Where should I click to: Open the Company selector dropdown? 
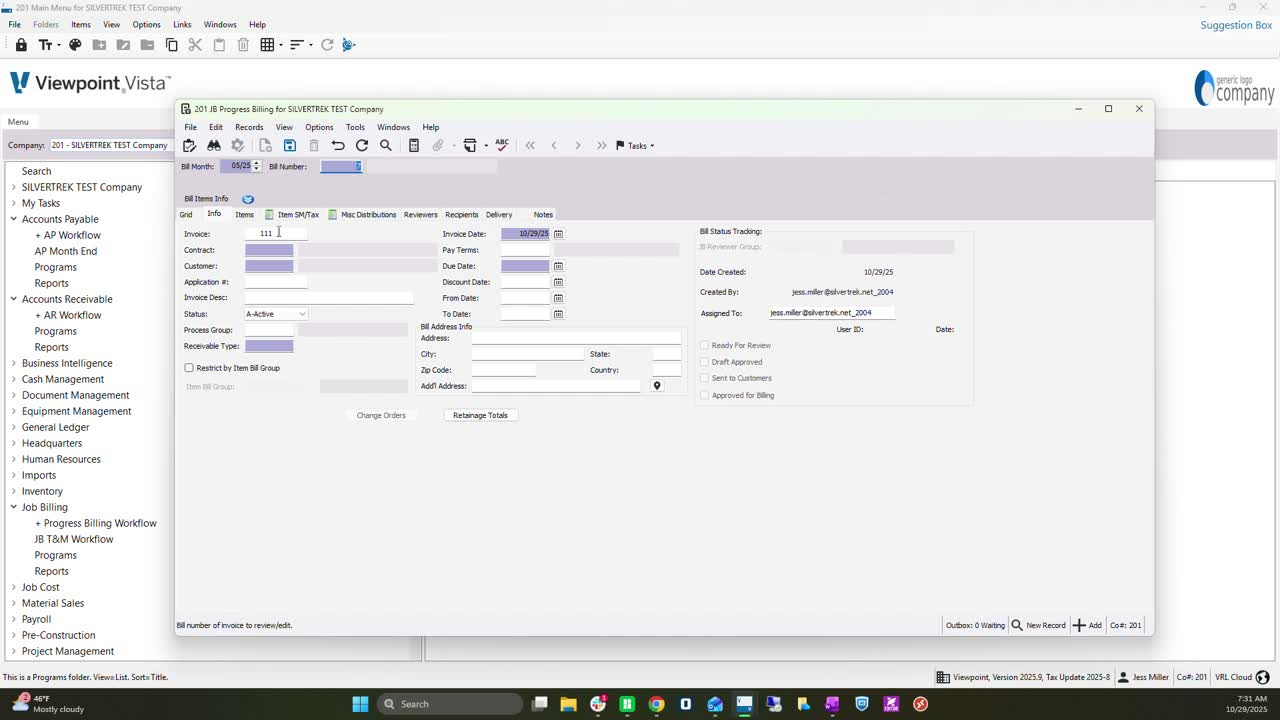(110, 145)
